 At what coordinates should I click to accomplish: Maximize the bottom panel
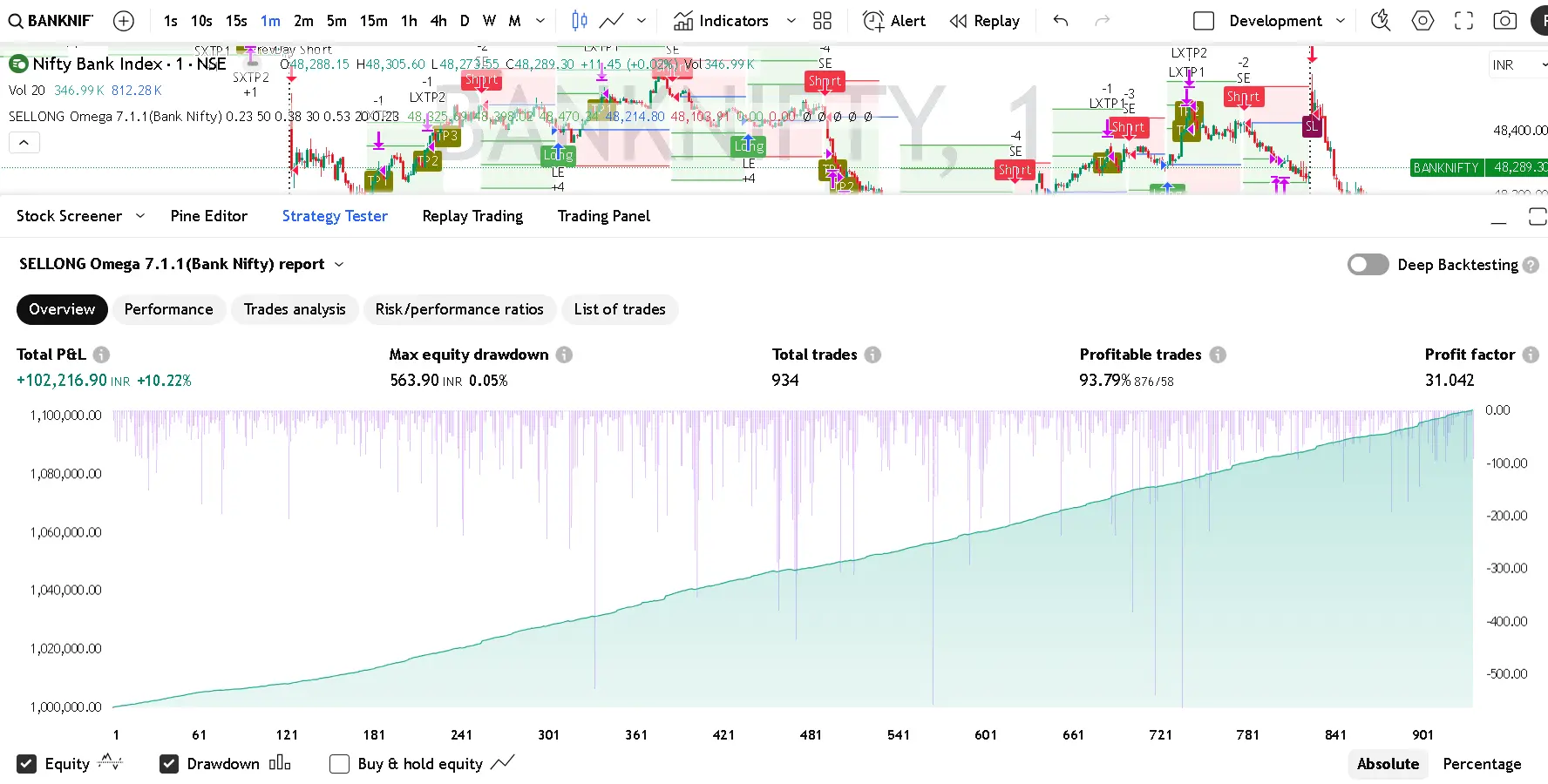click(x=1538, y=217)
